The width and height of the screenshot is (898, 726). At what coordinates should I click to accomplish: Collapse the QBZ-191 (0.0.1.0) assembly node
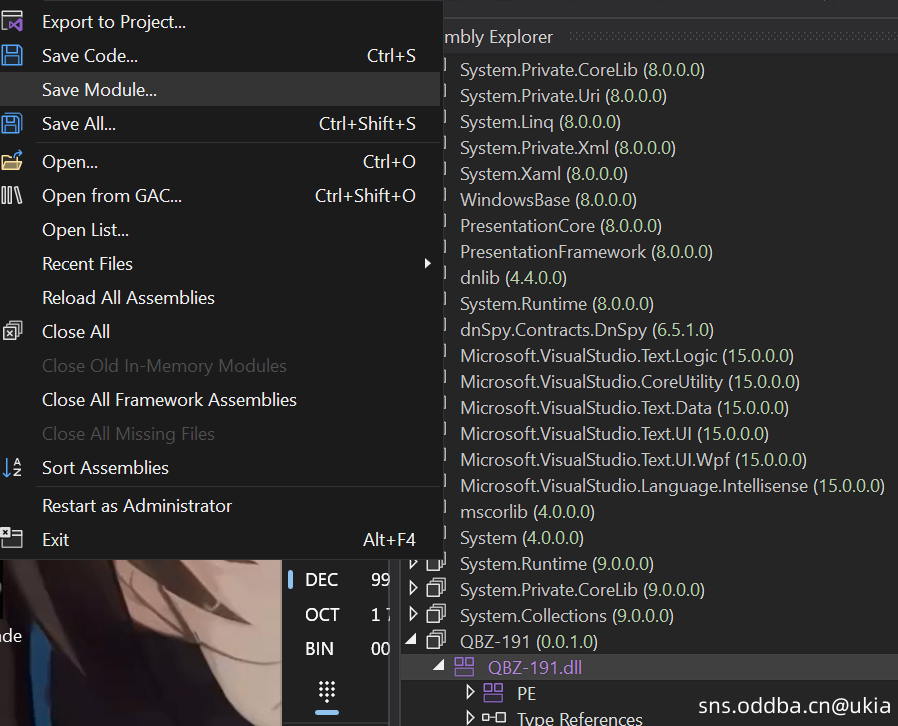tap(414, 641)
